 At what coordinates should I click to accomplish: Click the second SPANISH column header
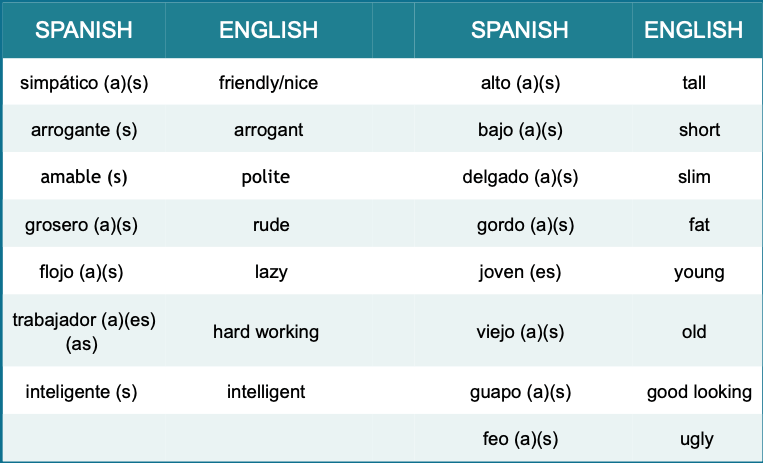point(520,30)
